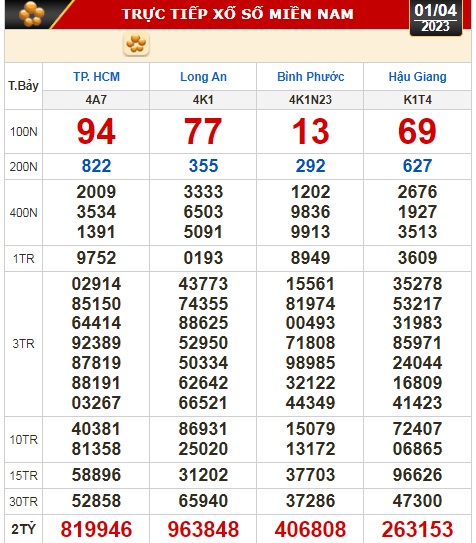Click the TP. HCM jackpot number 819946
The height and width of the screenshot is (543, 476).
click(96, 529)
